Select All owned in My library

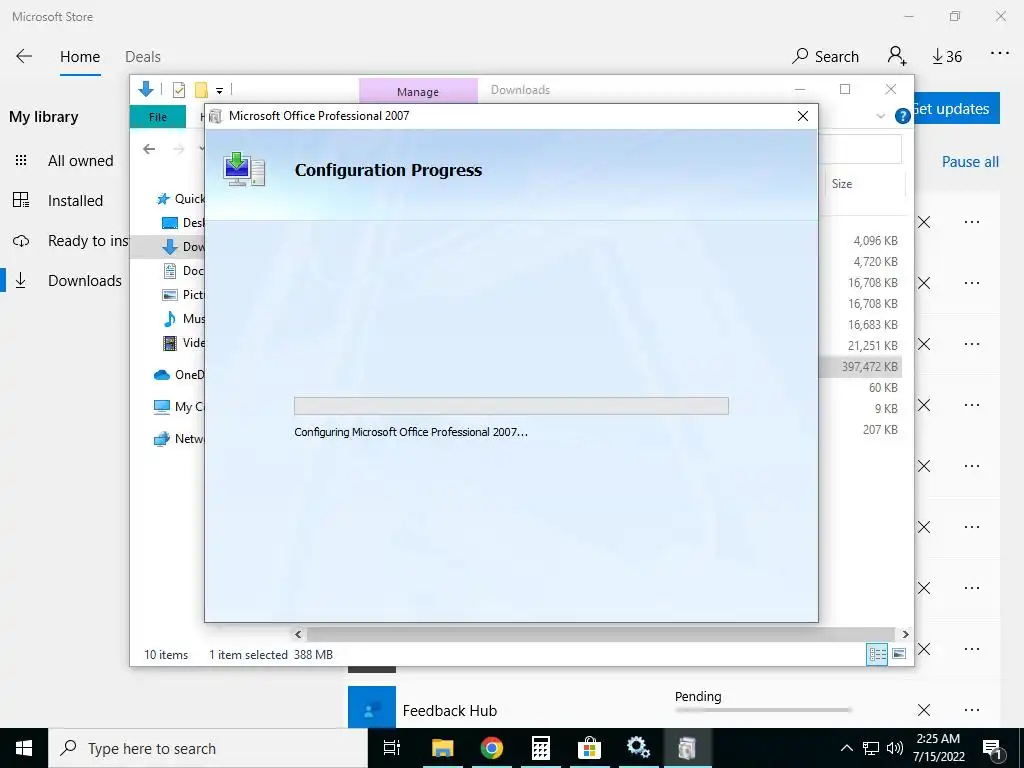point(64,161)
